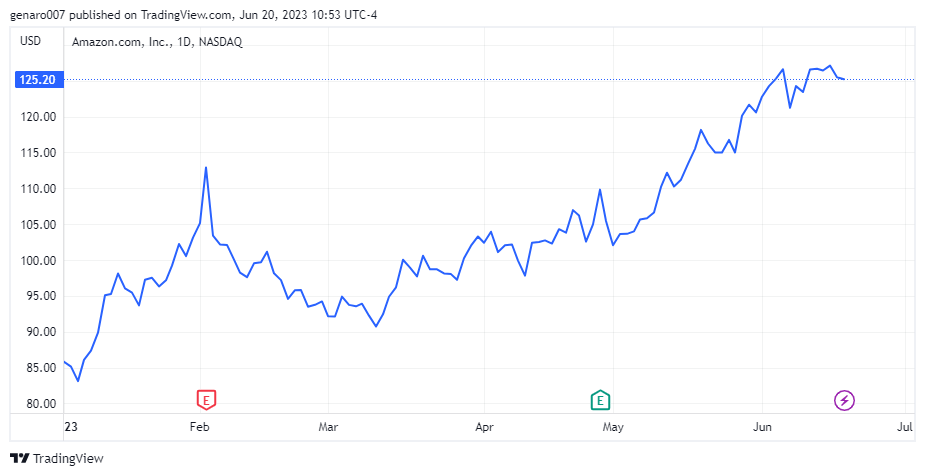Screen dimensions: 925x476
Task: Click the current price label 125.20
Action: (38, 80)
